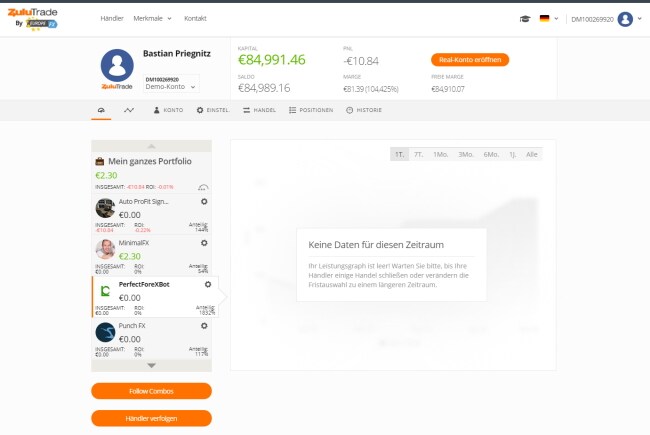Screen dimensions: 650x435
Task: Switch to the Konto tab
Action: tap(168, 110)
